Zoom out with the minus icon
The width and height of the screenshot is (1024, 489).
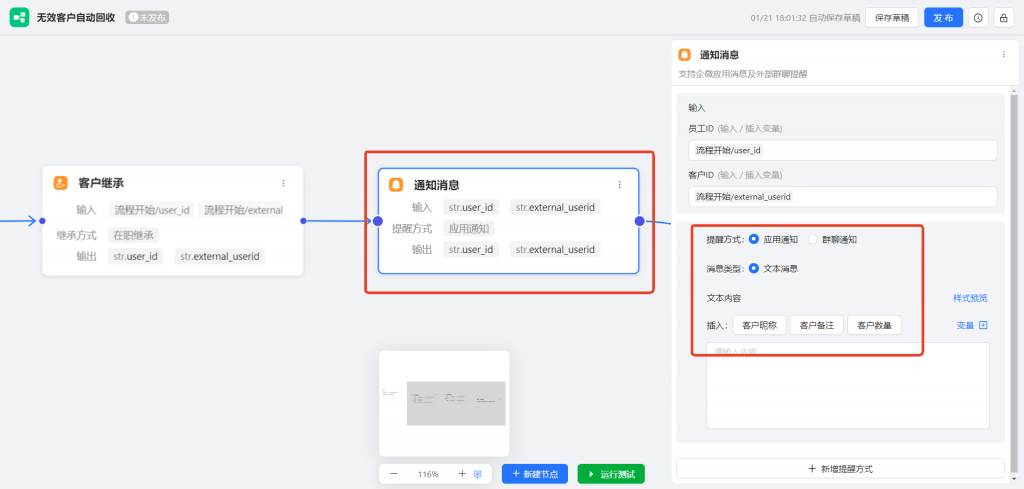click(x=394, y=474)
